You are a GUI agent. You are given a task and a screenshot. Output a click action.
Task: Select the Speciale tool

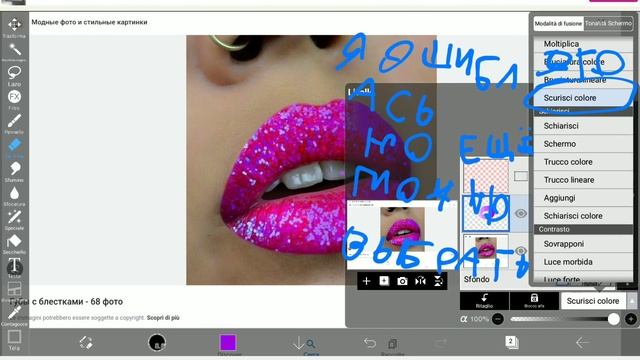coord(15,220)
